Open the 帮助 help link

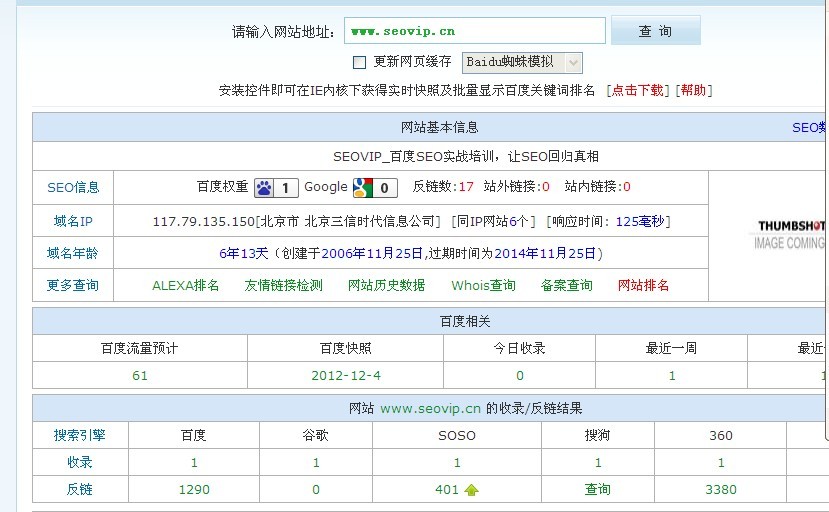click(693, 90)
